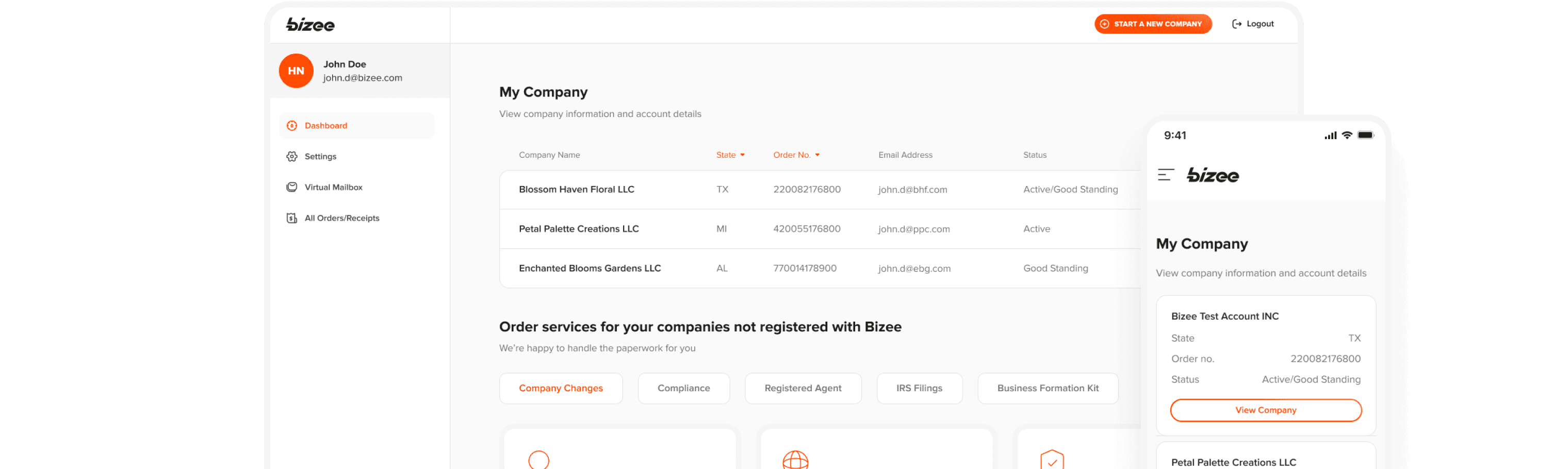The width and height of the screenshot is (1568, 469).
Task: Click the plus icon in Start a New Company
Action: pyautogui.click(x=1105, y=24)
